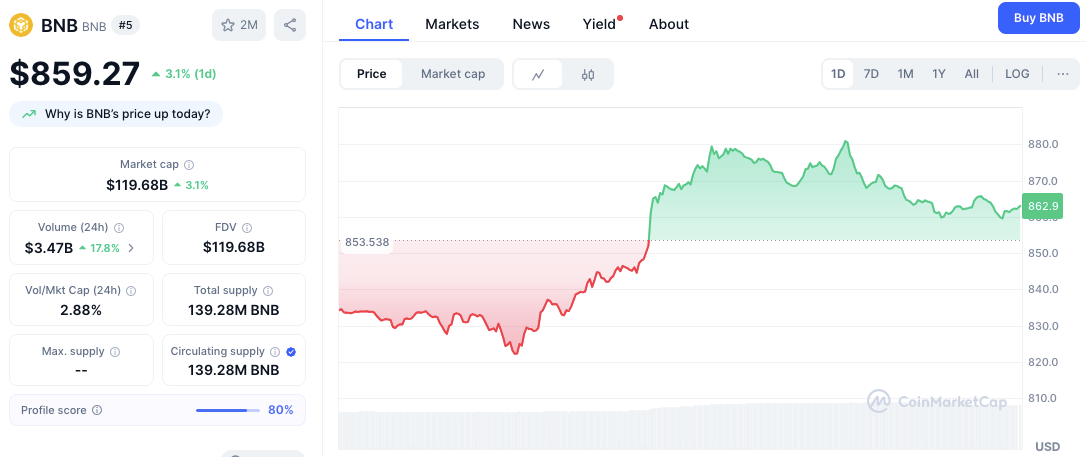Select the line chart icon
This screenshot has width=1086, height=457.
[x=538, y=74]
